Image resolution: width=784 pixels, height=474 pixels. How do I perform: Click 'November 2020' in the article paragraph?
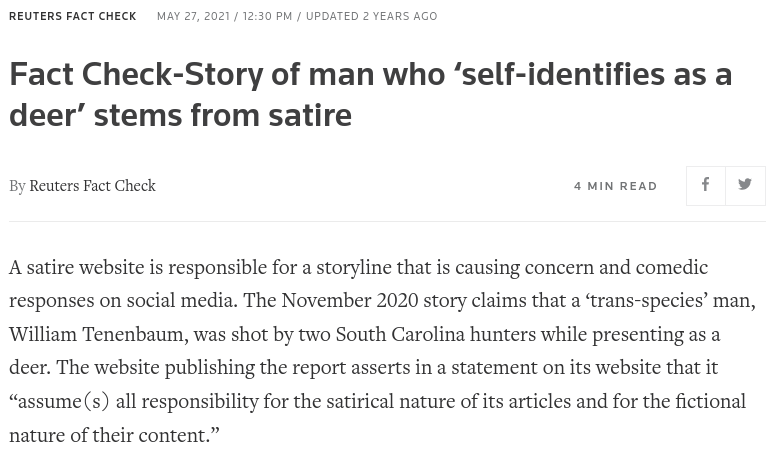pyautogui.click(x=350, y=301)
